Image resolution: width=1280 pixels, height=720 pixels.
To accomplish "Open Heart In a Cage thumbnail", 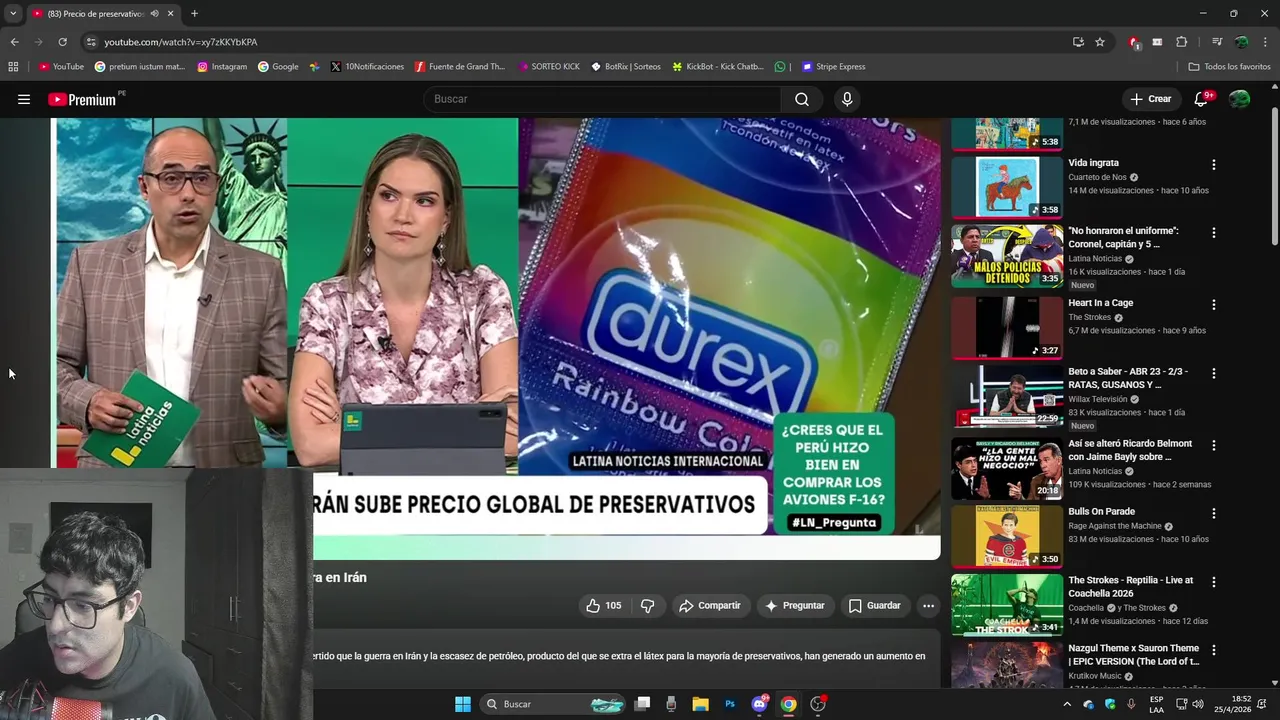I will tap(1007, 327).
